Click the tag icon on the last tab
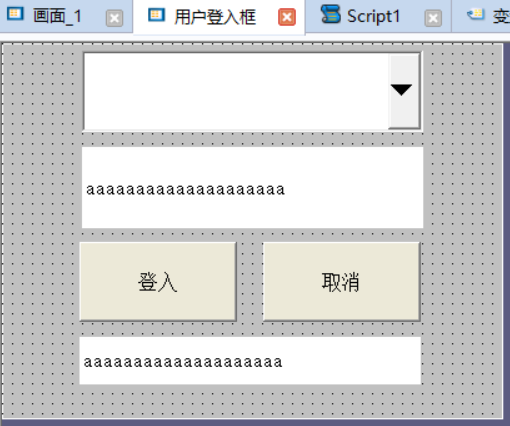This screenshot has width=510, height=426. pyautogui.click(x=475, y=14)
